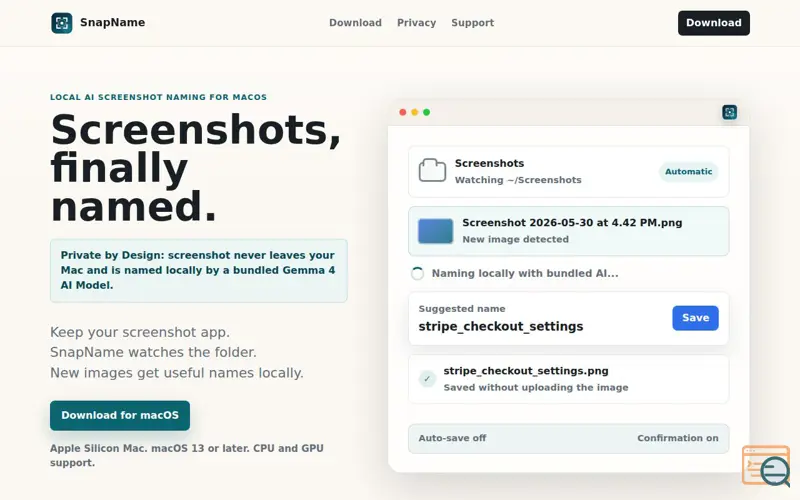Click the stripe_checkout_settings.png file name
800x500 pixels.
pos(526,371)
